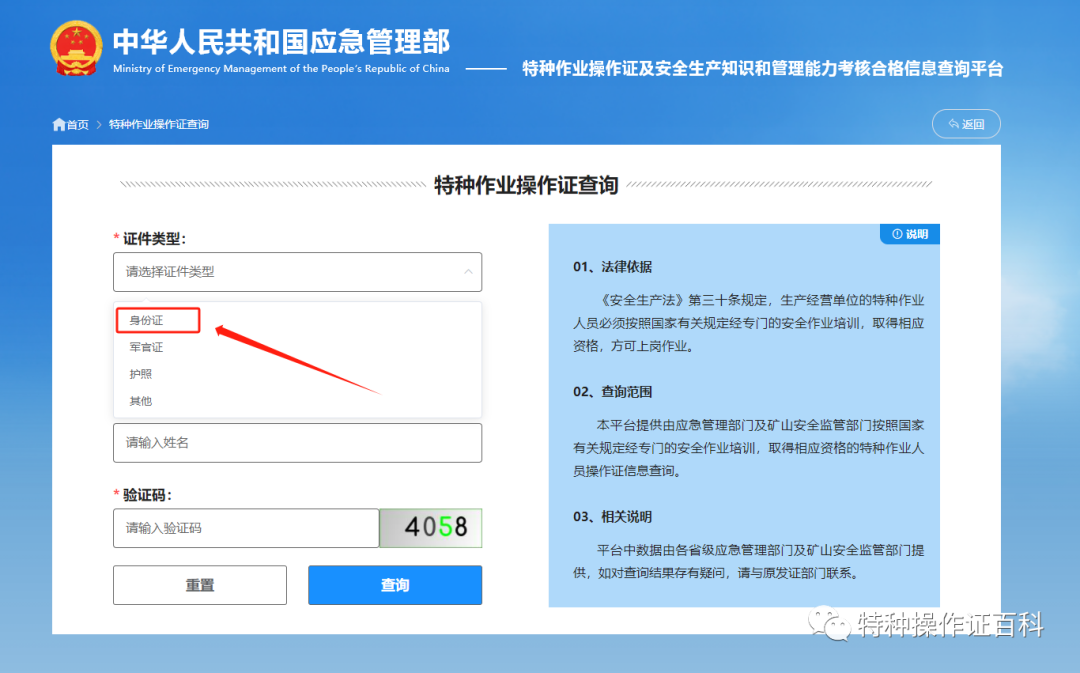Viewport: 1080px width, 673px height.
Task: Click the 验证码 field label
Action: tap(147, 495)
